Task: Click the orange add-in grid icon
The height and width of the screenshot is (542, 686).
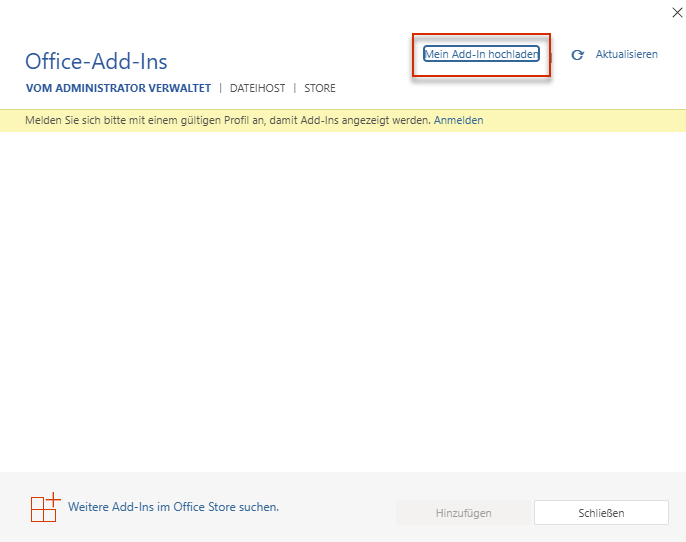Action: tap(46, 507)
